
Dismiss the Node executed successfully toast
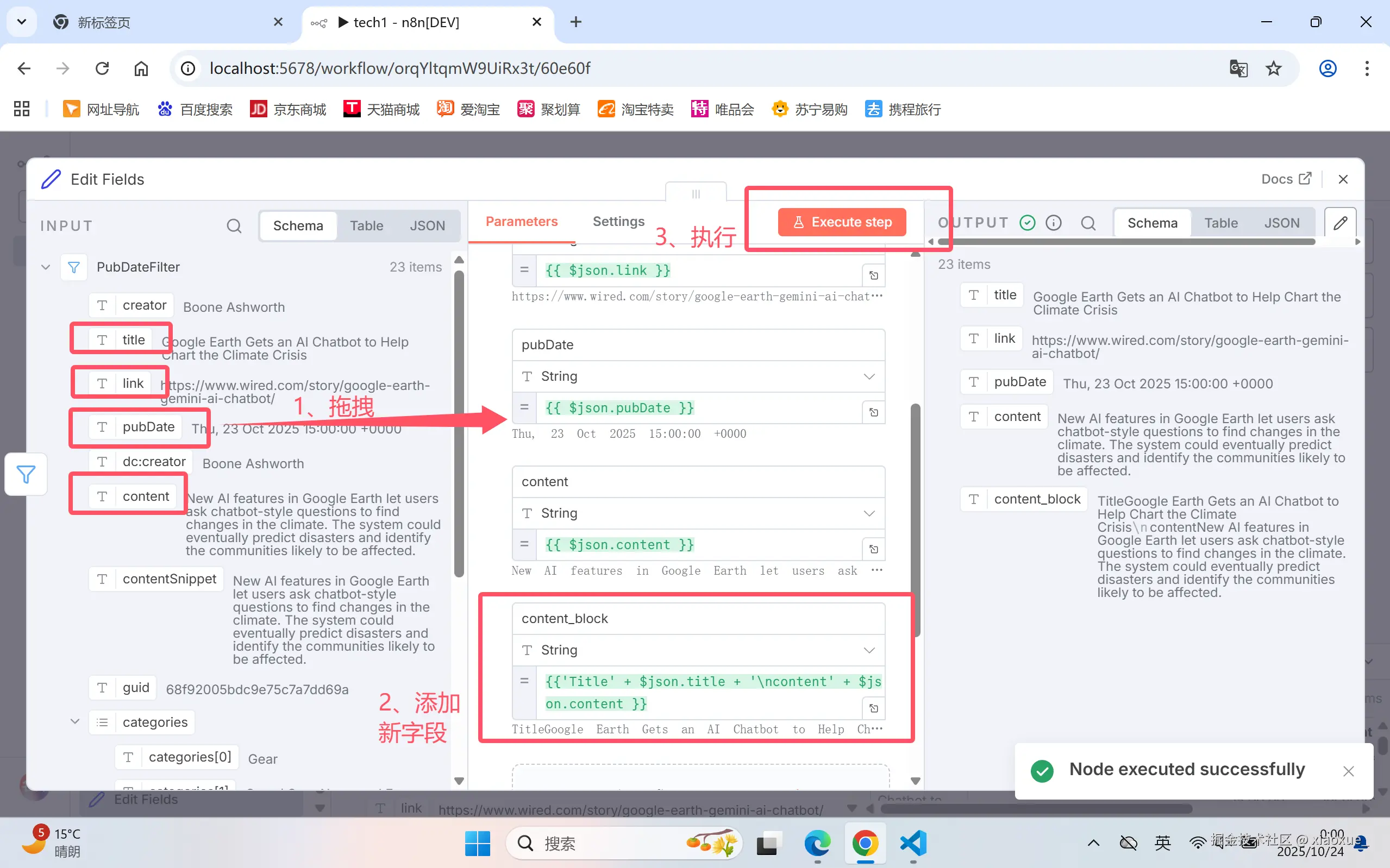click(1348, 771)
